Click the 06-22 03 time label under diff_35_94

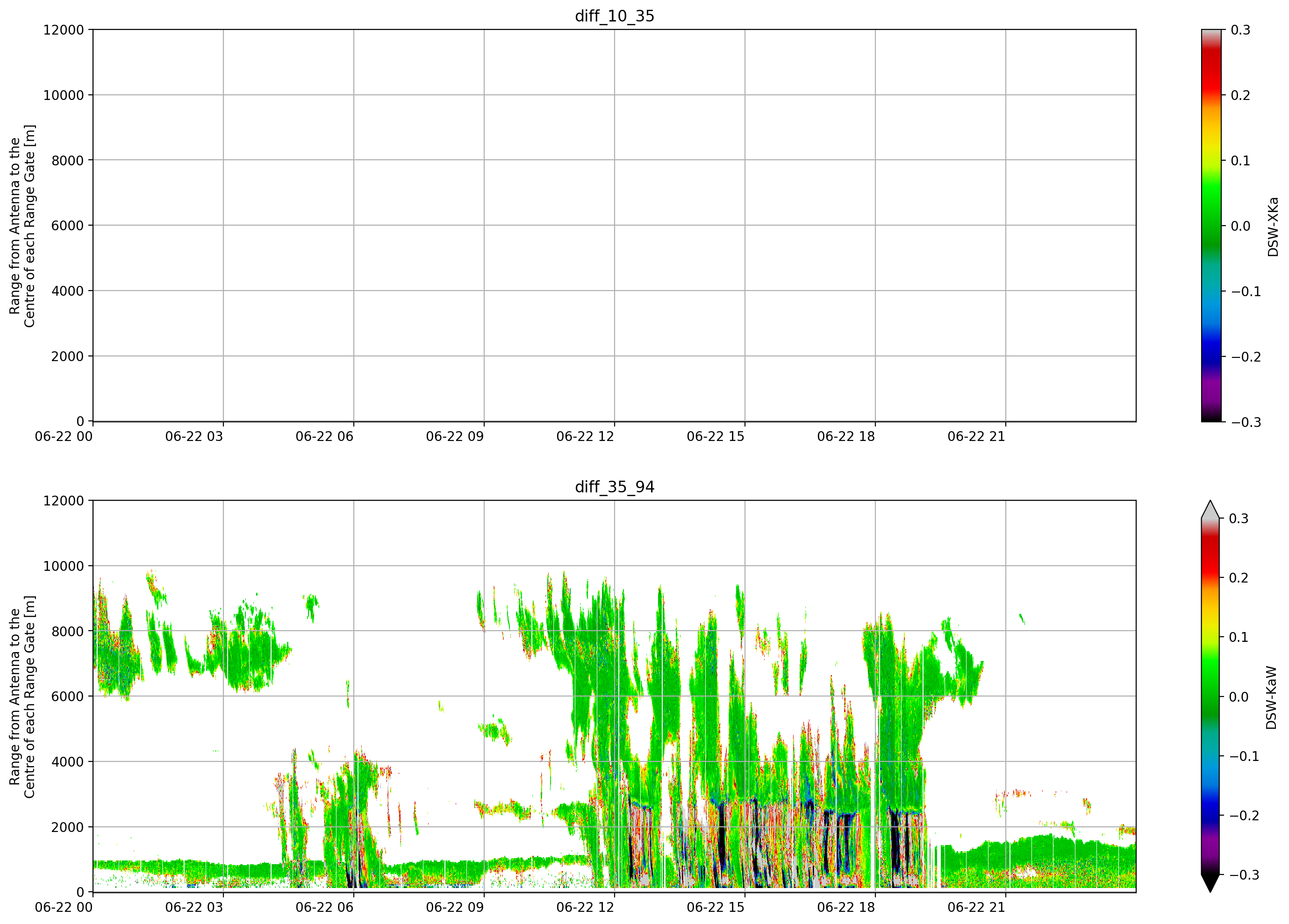click(194, 908)
